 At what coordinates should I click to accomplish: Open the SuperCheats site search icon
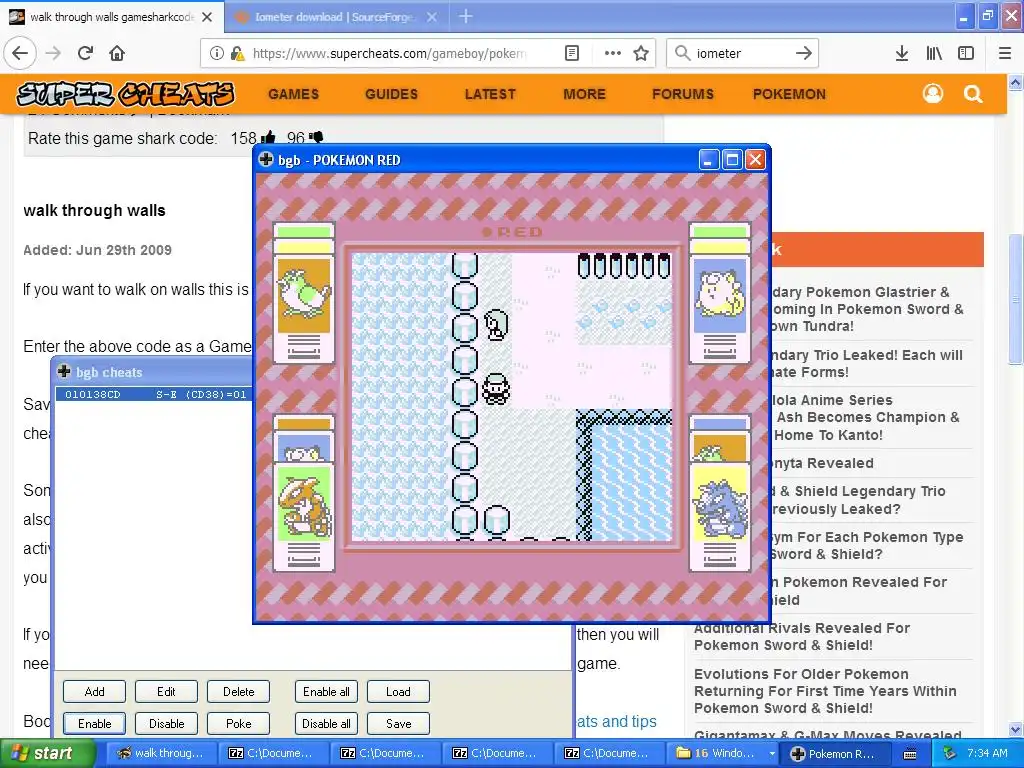point(973,94)
